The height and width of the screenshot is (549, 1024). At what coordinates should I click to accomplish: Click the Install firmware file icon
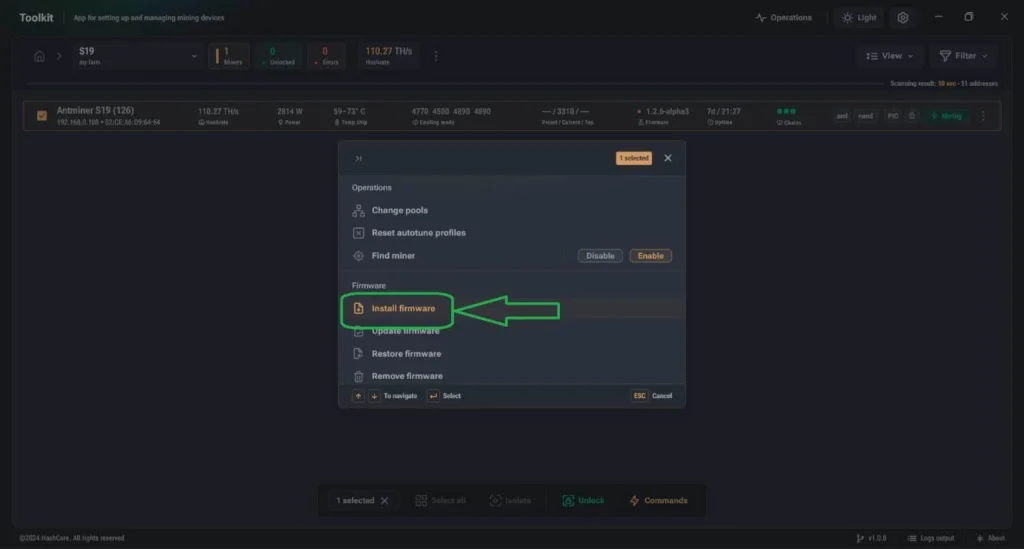358,308
